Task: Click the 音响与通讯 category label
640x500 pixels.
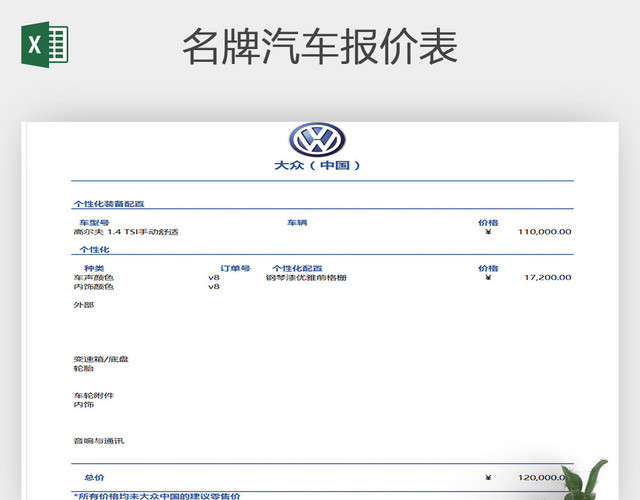Action: click(x=99, y=441)
